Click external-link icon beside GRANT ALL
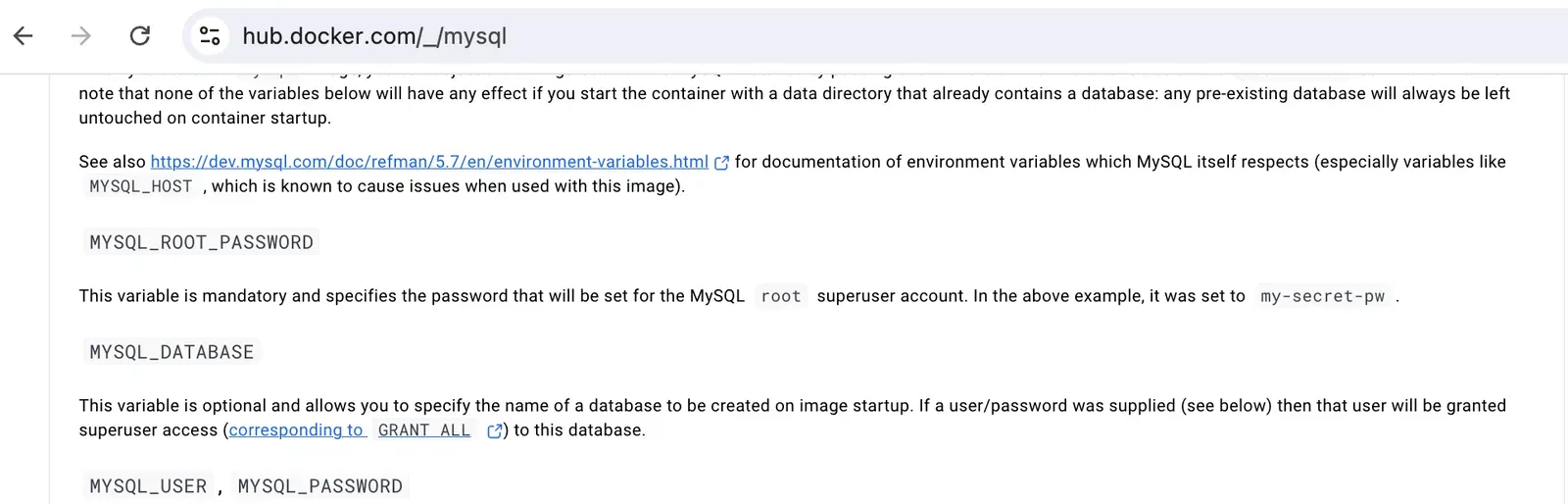 [x=495, y=430]
